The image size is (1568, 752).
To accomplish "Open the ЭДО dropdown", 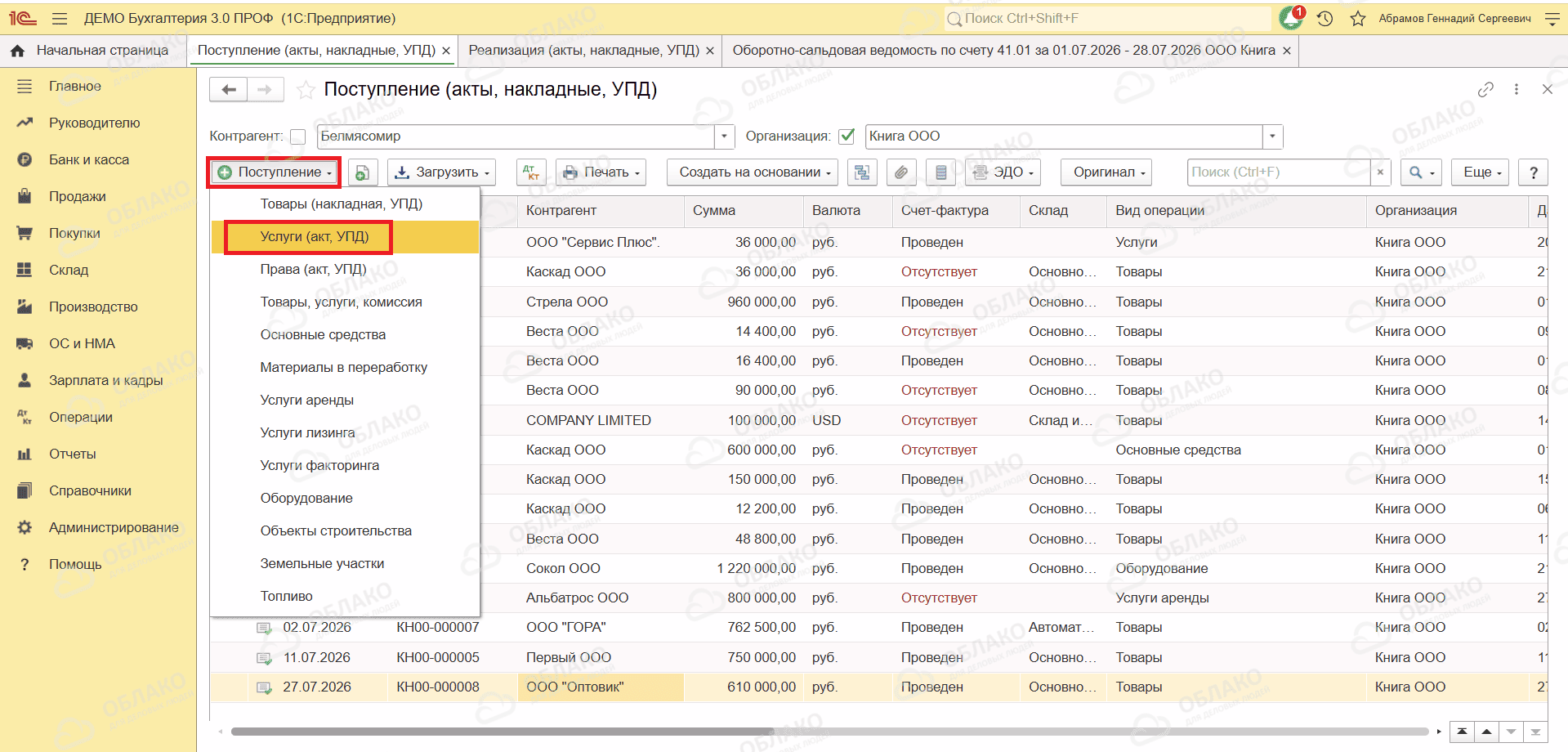I will (x=1004, y=172).
